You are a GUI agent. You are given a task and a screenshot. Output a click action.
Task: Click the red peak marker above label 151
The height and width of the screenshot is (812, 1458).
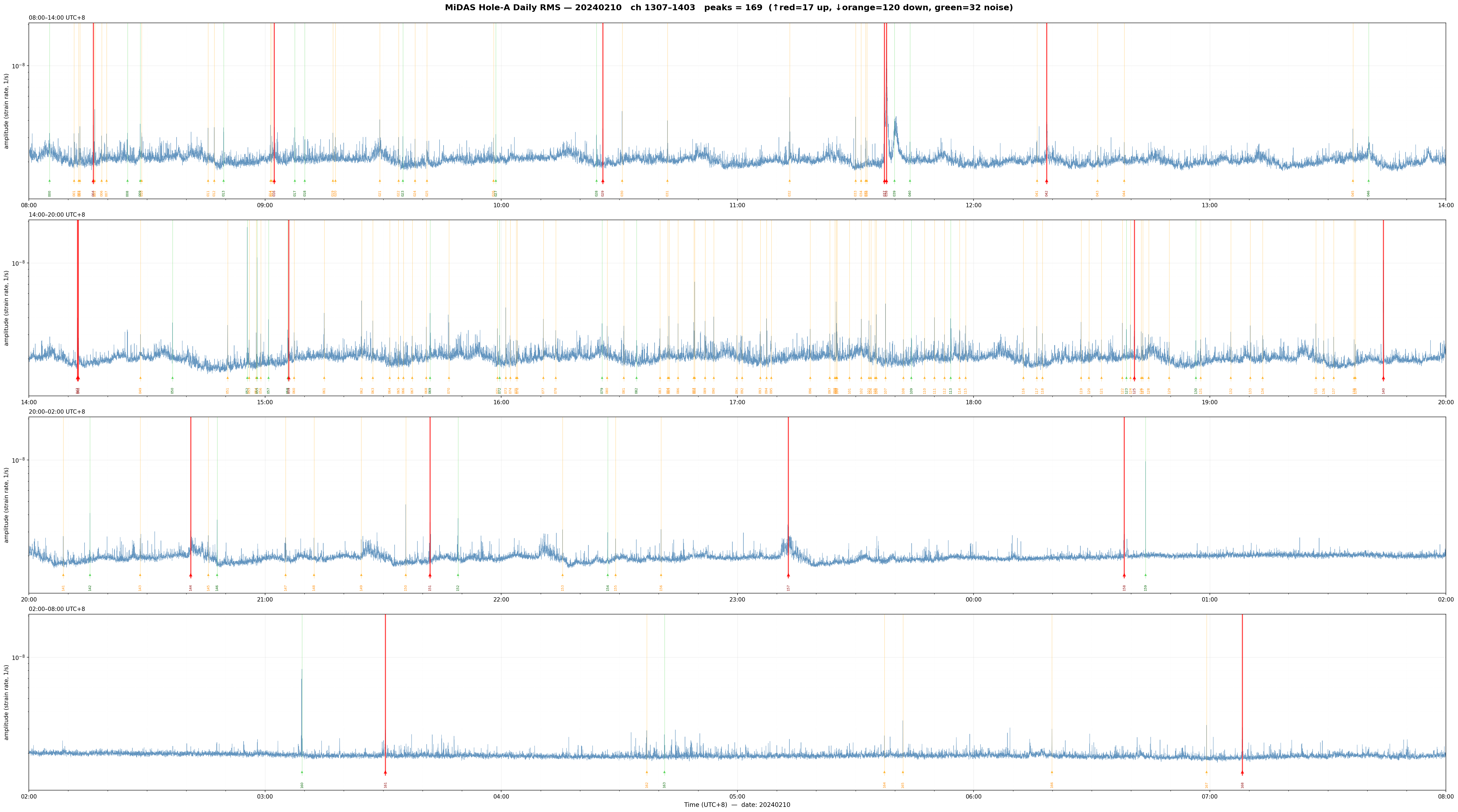(430, 575)
